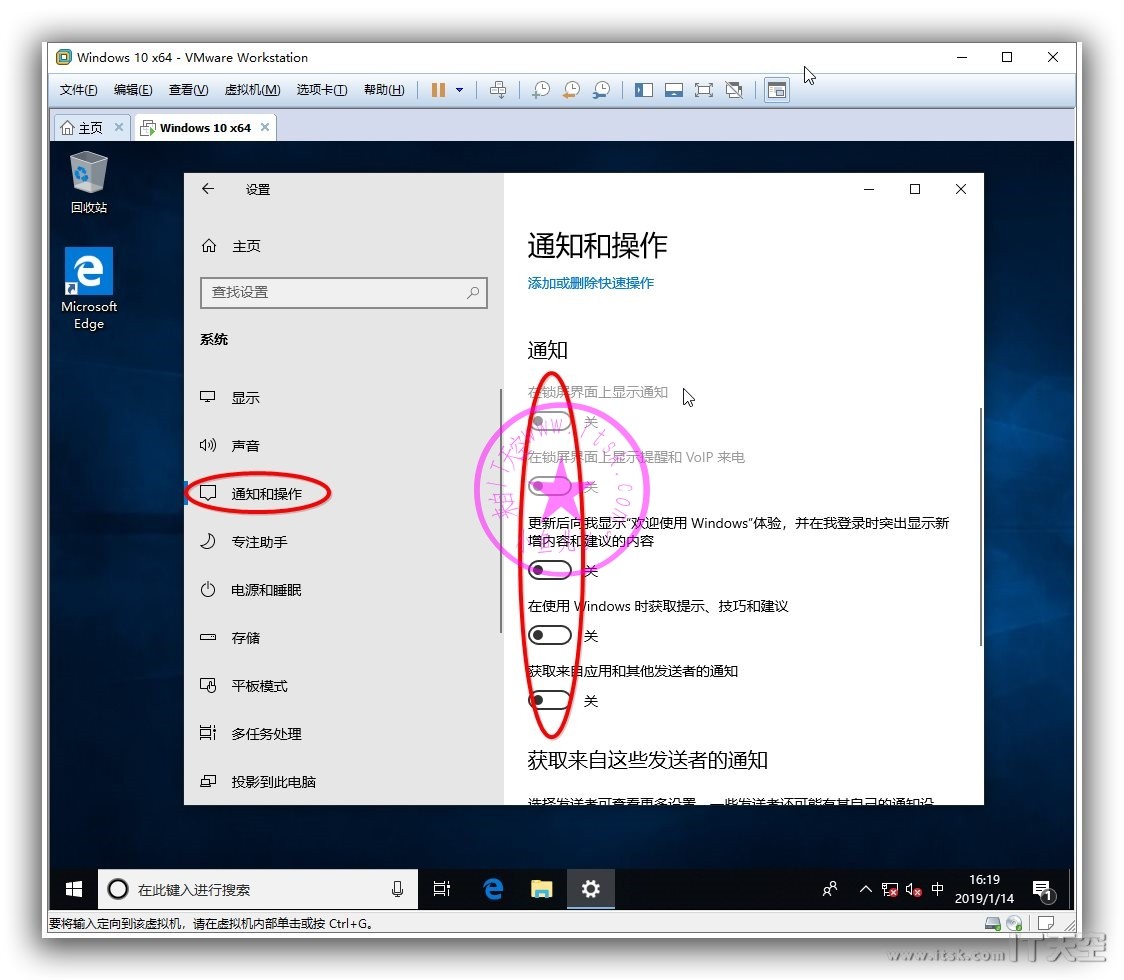
Task: Switch to Unity mode in VMware
Action: coord(734,90)
